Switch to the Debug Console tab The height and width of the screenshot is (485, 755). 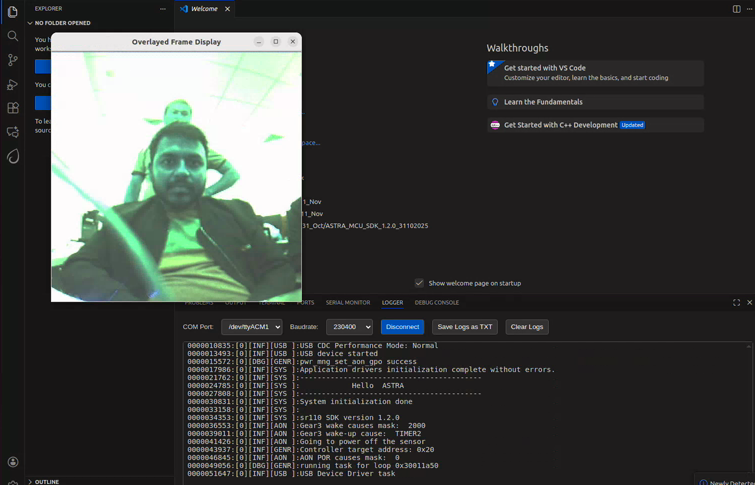click(x=436, y=302)
